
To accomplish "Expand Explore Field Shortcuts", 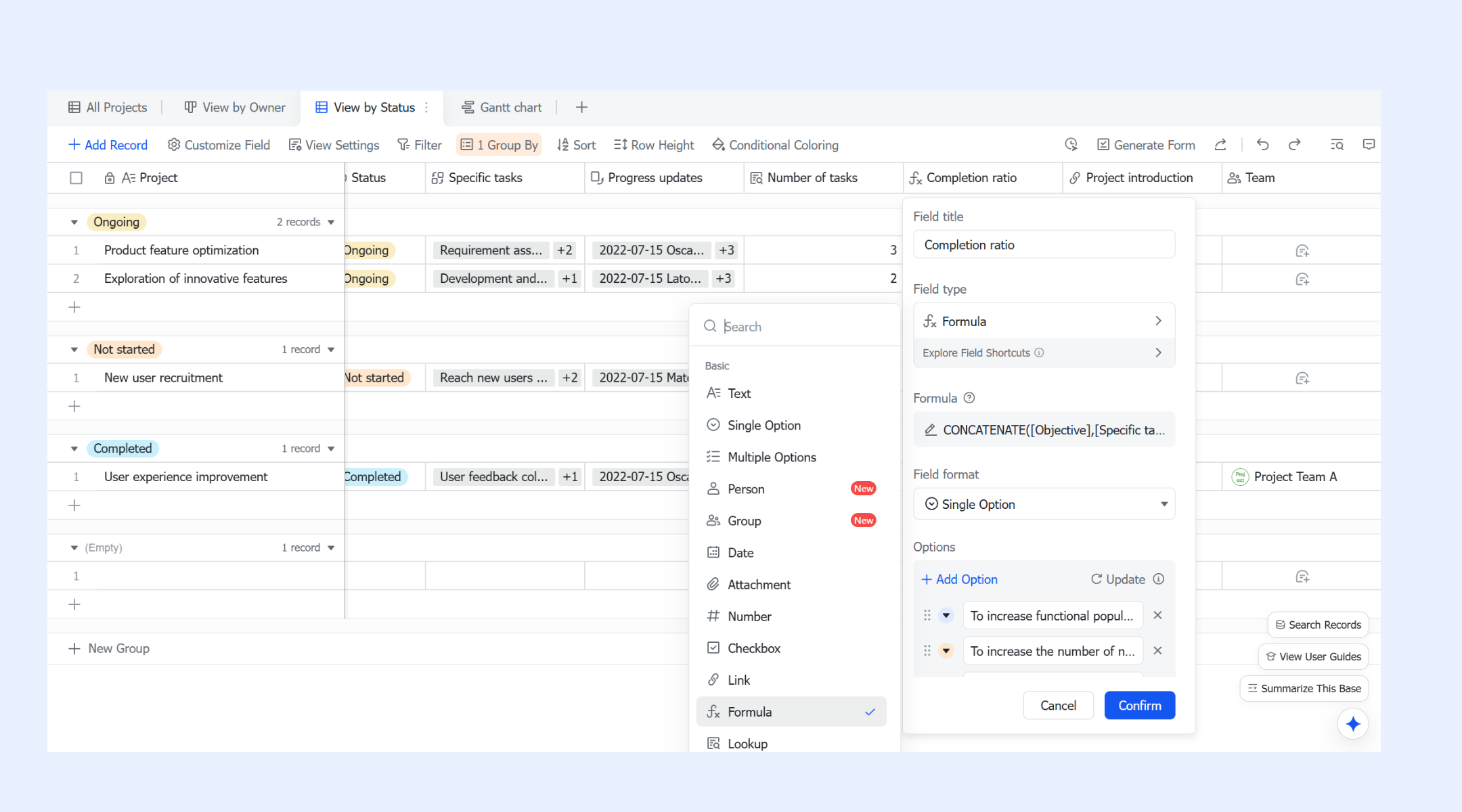I will [x=1044, y=353].
